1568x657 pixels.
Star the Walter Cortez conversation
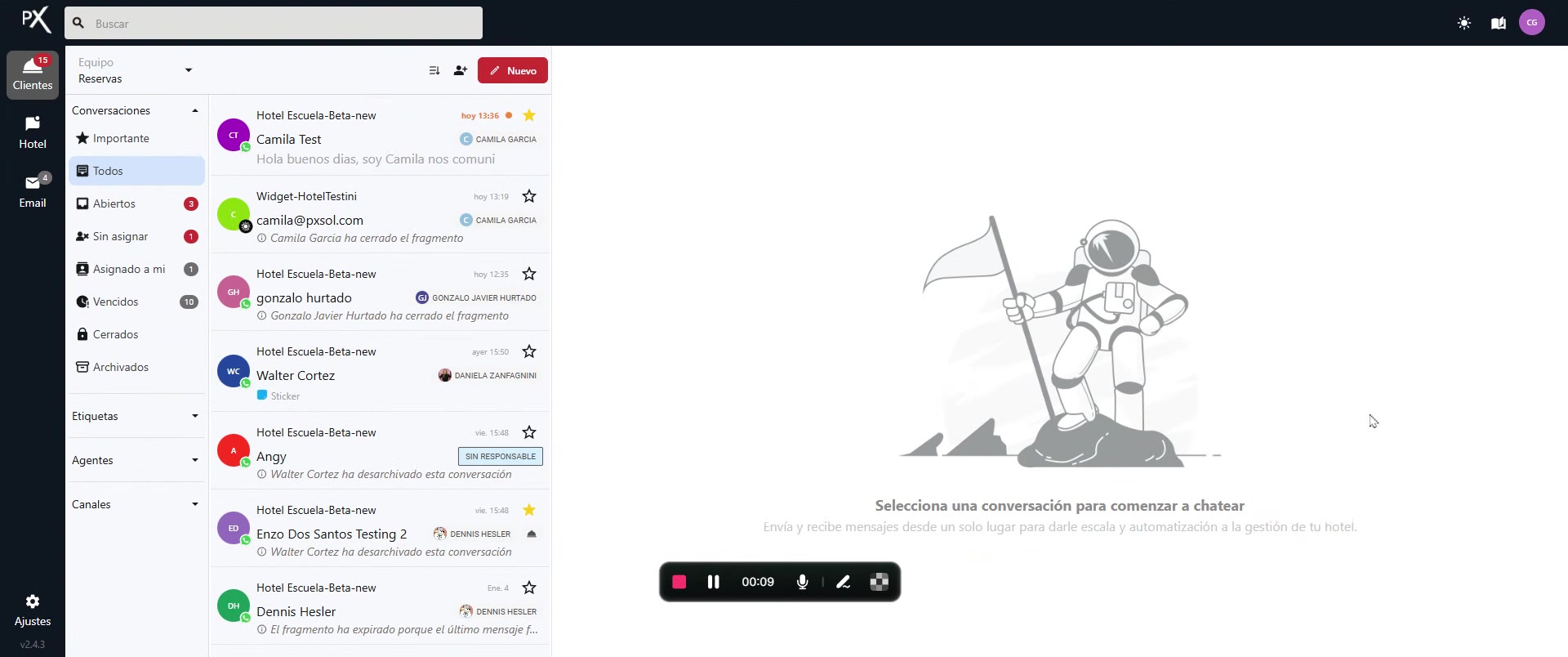click(x=529, y=351)
